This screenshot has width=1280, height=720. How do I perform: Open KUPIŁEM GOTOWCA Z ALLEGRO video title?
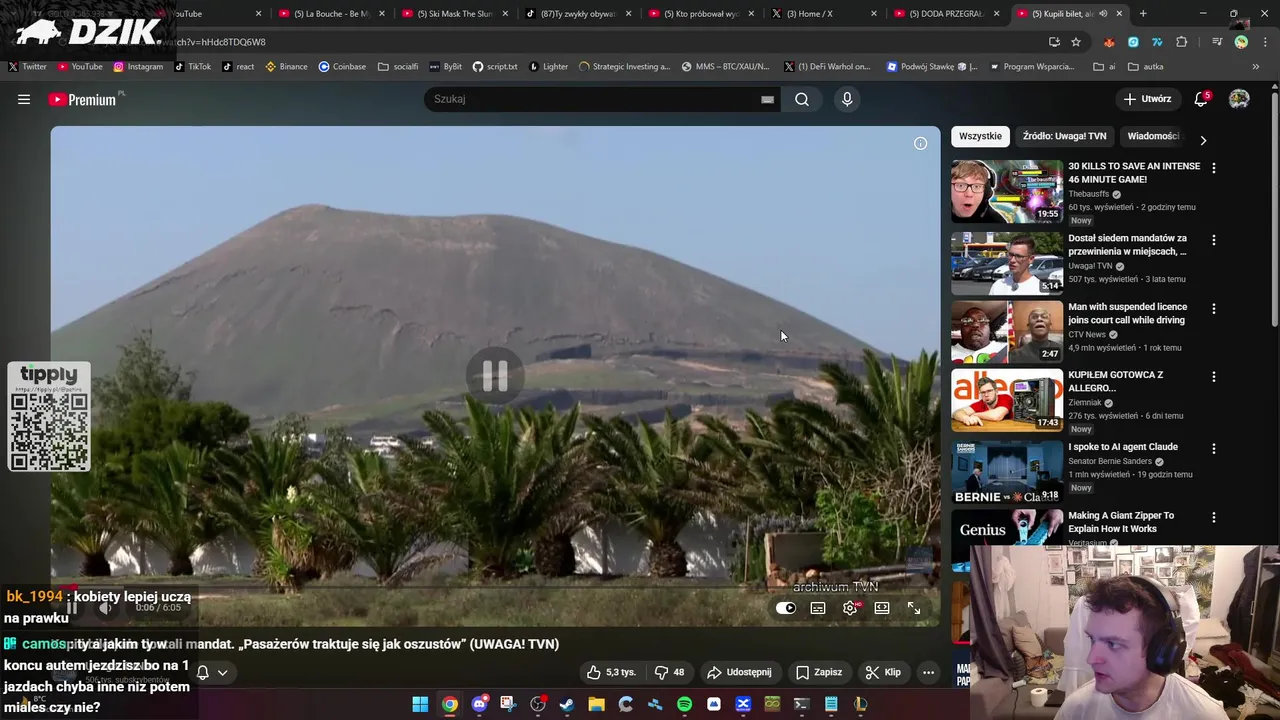tap(1115, 381)
